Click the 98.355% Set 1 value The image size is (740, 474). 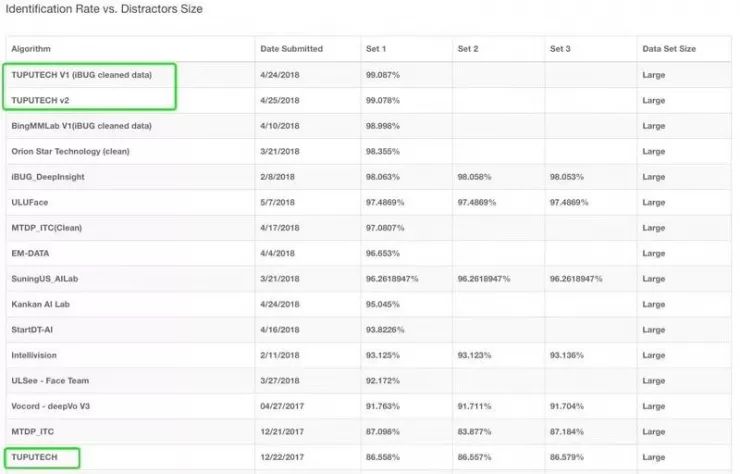383,151
